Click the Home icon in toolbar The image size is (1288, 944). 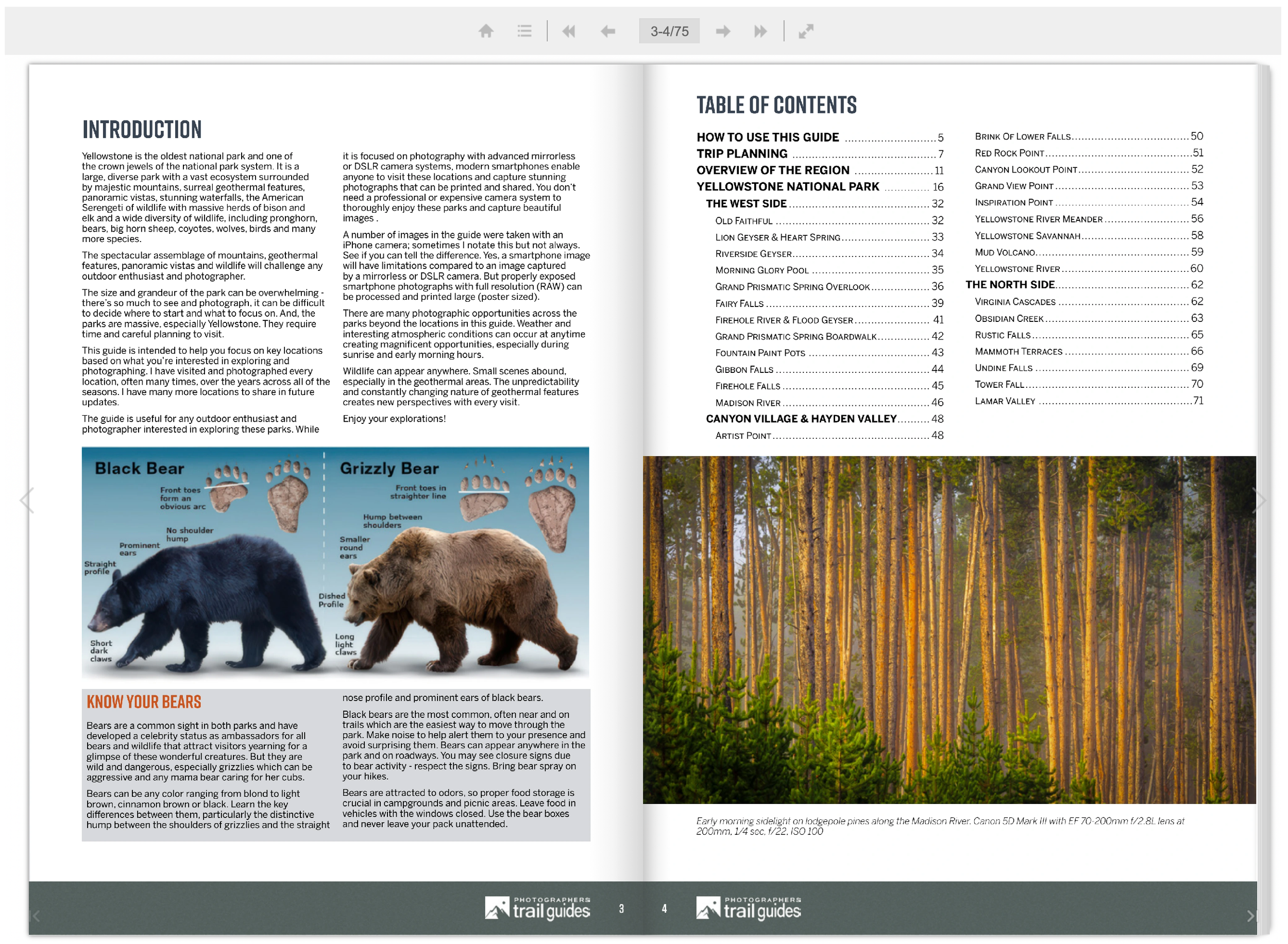(486, 31)
